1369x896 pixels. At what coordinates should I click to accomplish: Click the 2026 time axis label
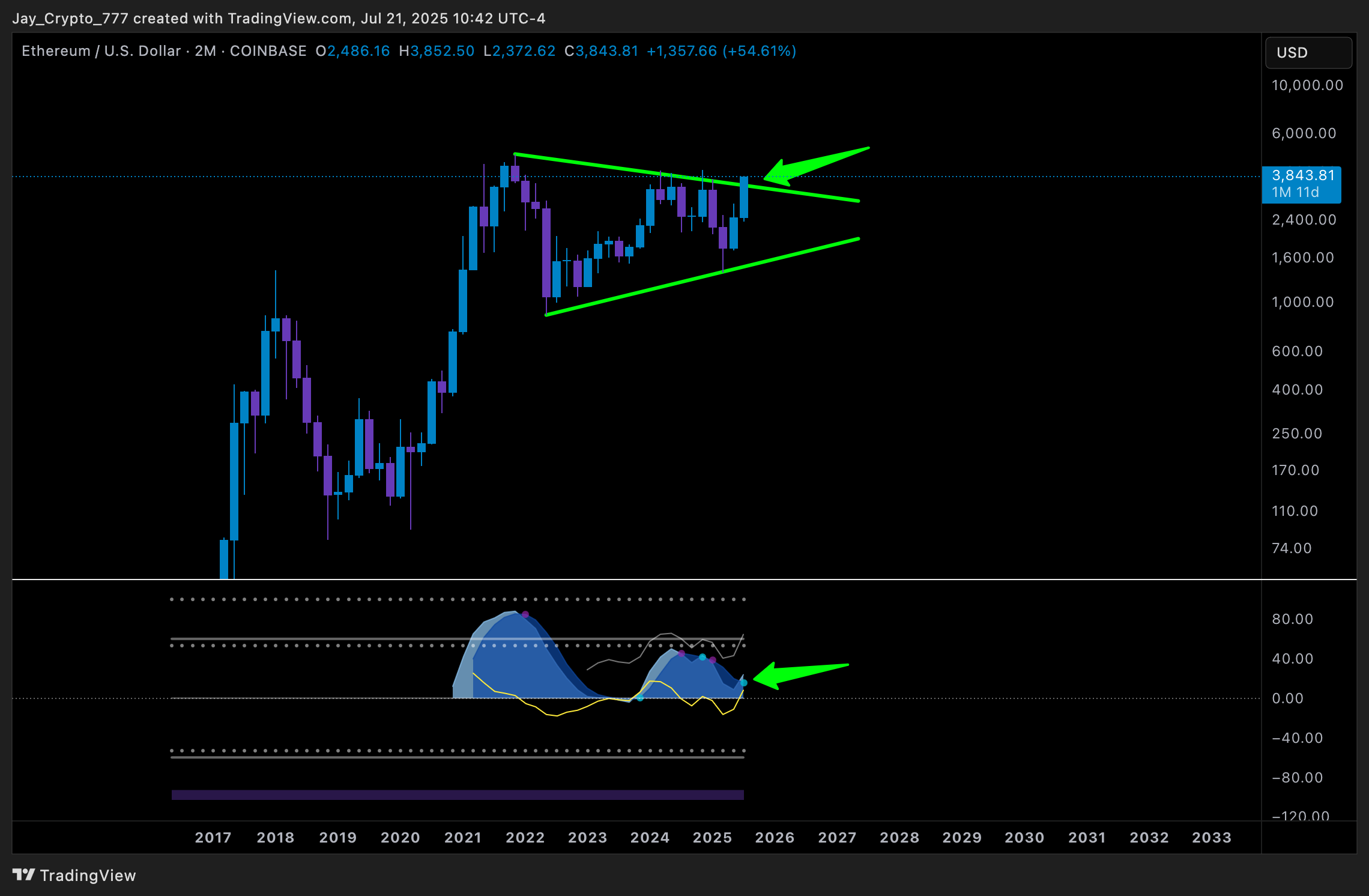[775, 838]
